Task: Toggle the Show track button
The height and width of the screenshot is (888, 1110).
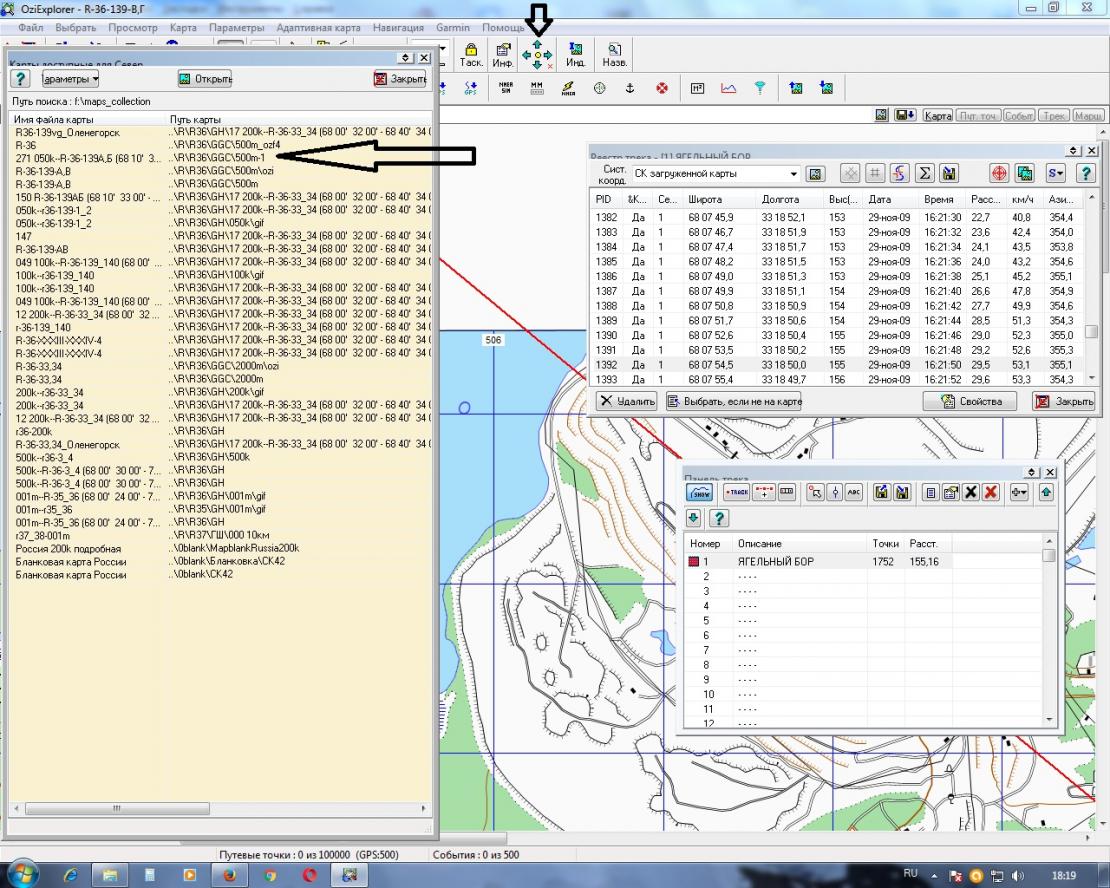Action: coord(699,492)
